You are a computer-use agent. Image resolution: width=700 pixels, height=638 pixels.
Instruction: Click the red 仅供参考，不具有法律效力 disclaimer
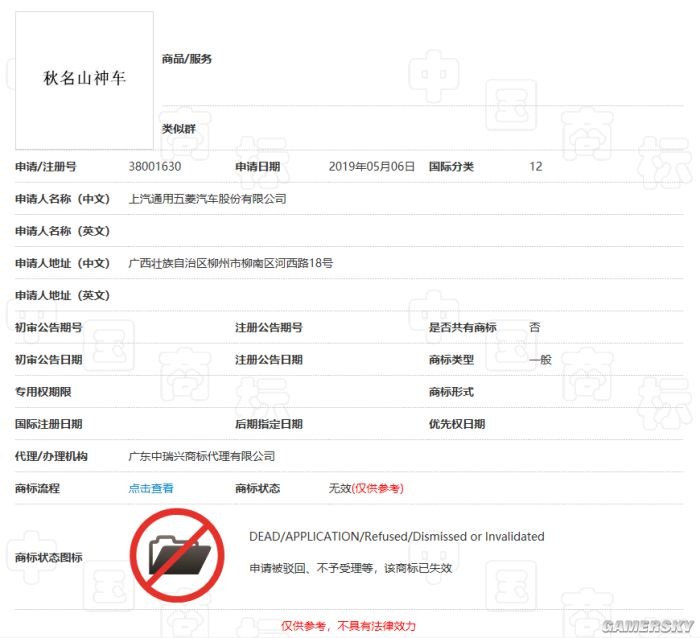(348, 625)
